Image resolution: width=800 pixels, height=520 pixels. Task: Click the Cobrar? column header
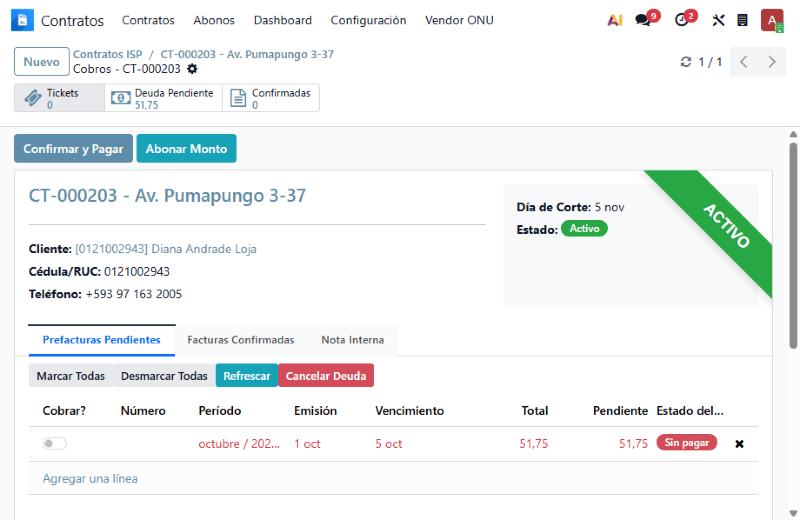tap(64, 411)
